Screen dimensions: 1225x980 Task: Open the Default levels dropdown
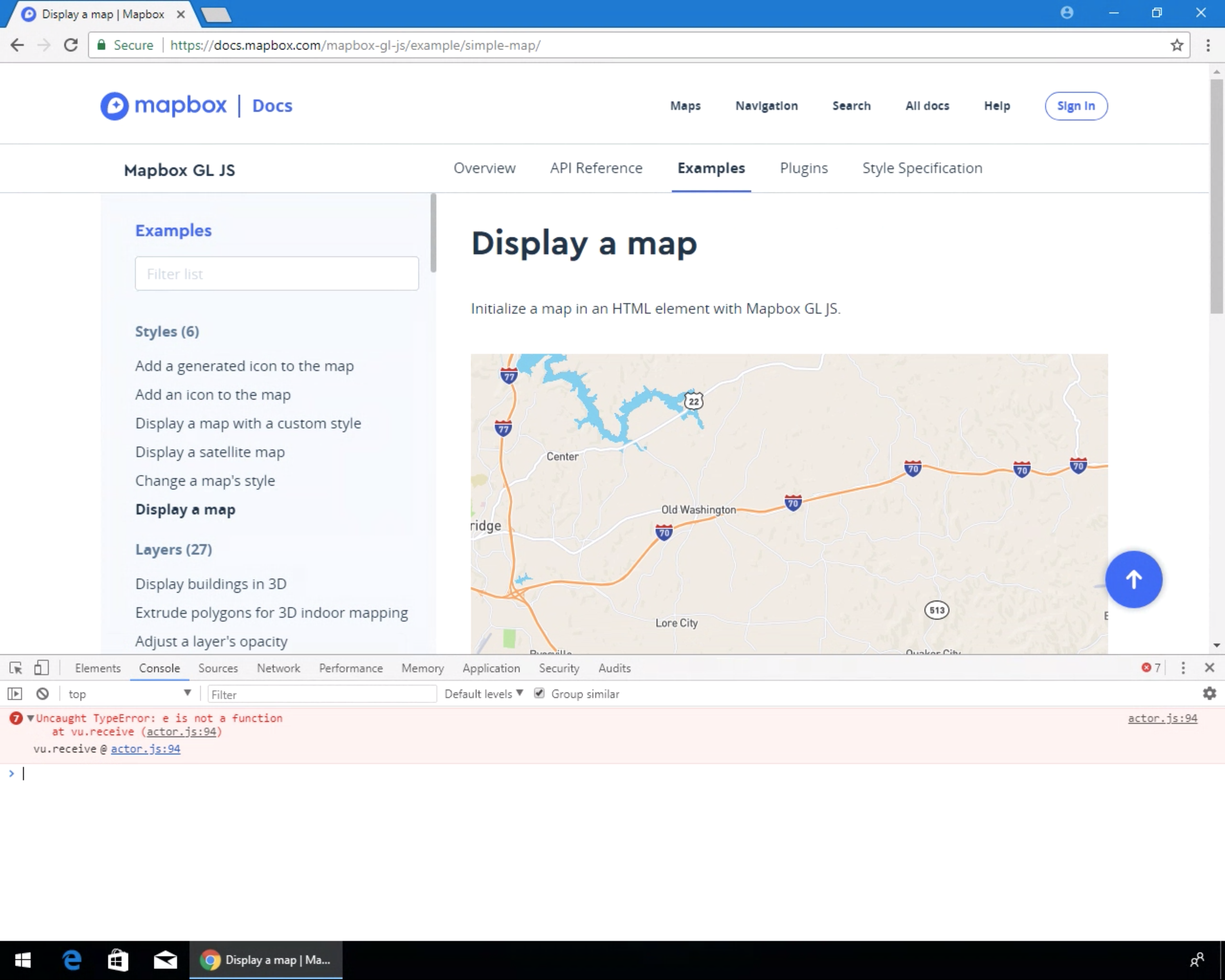coord(484,694)
